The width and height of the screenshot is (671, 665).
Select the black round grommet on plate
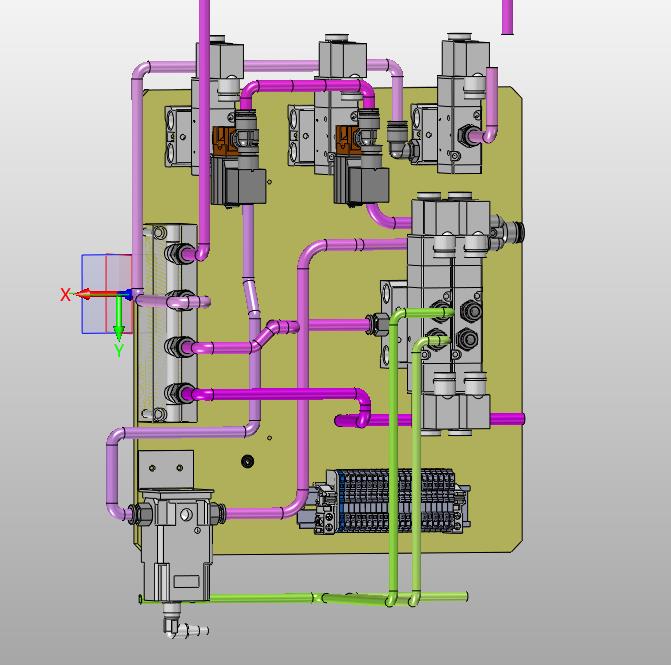[247, 461]
